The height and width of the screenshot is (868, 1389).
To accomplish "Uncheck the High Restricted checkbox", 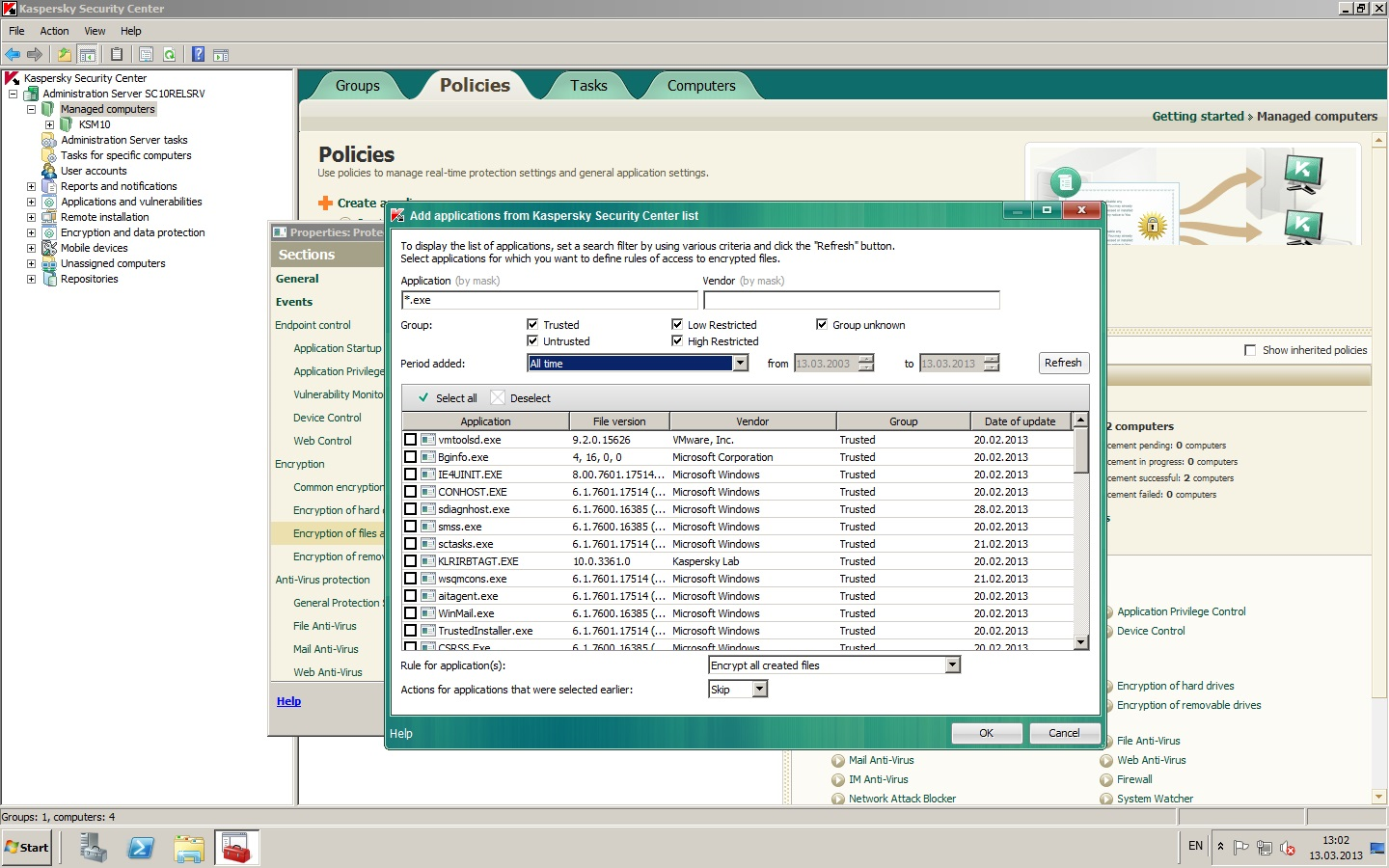I will point(677,340).
